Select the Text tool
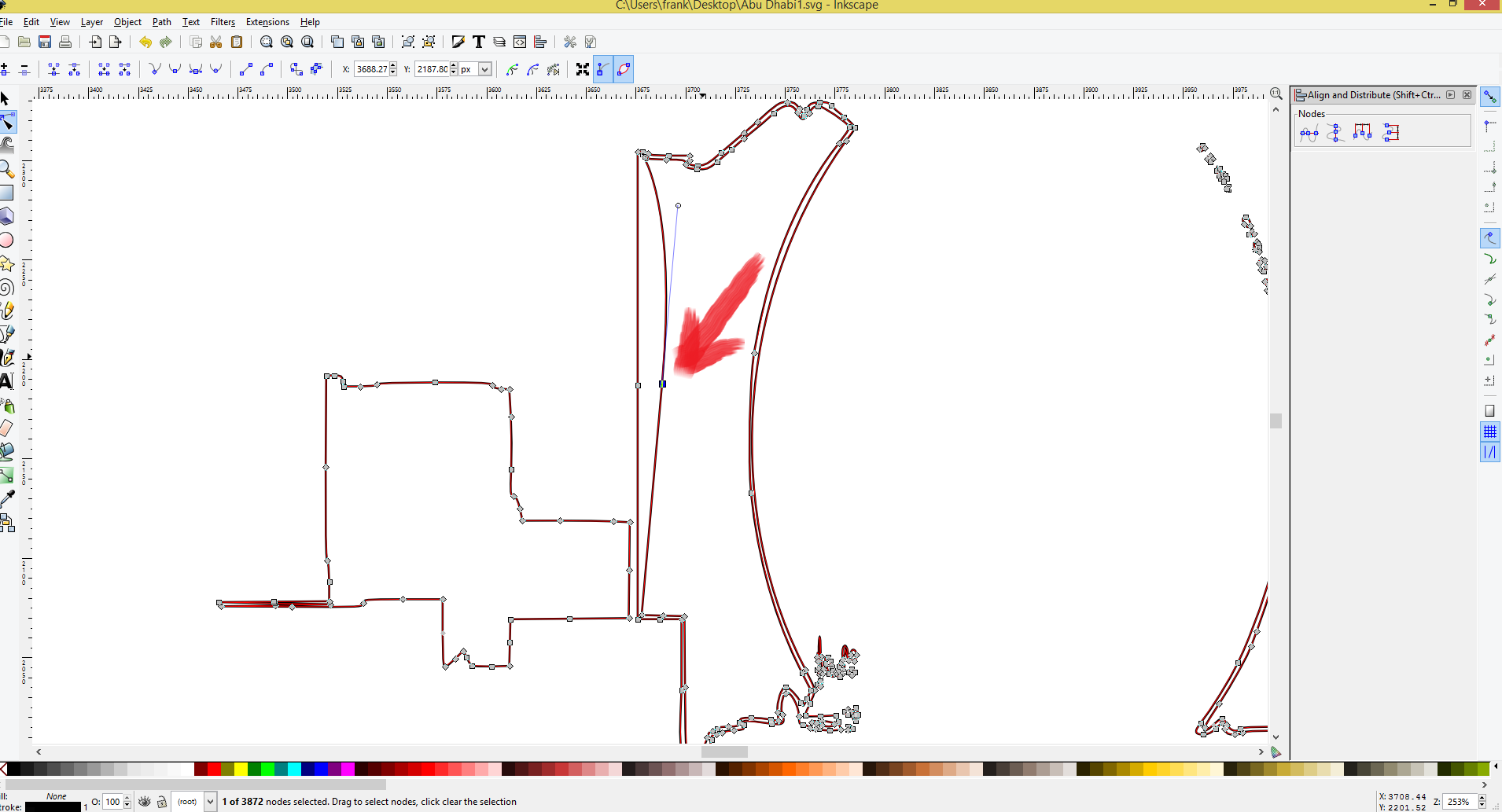 click(7, 381)
